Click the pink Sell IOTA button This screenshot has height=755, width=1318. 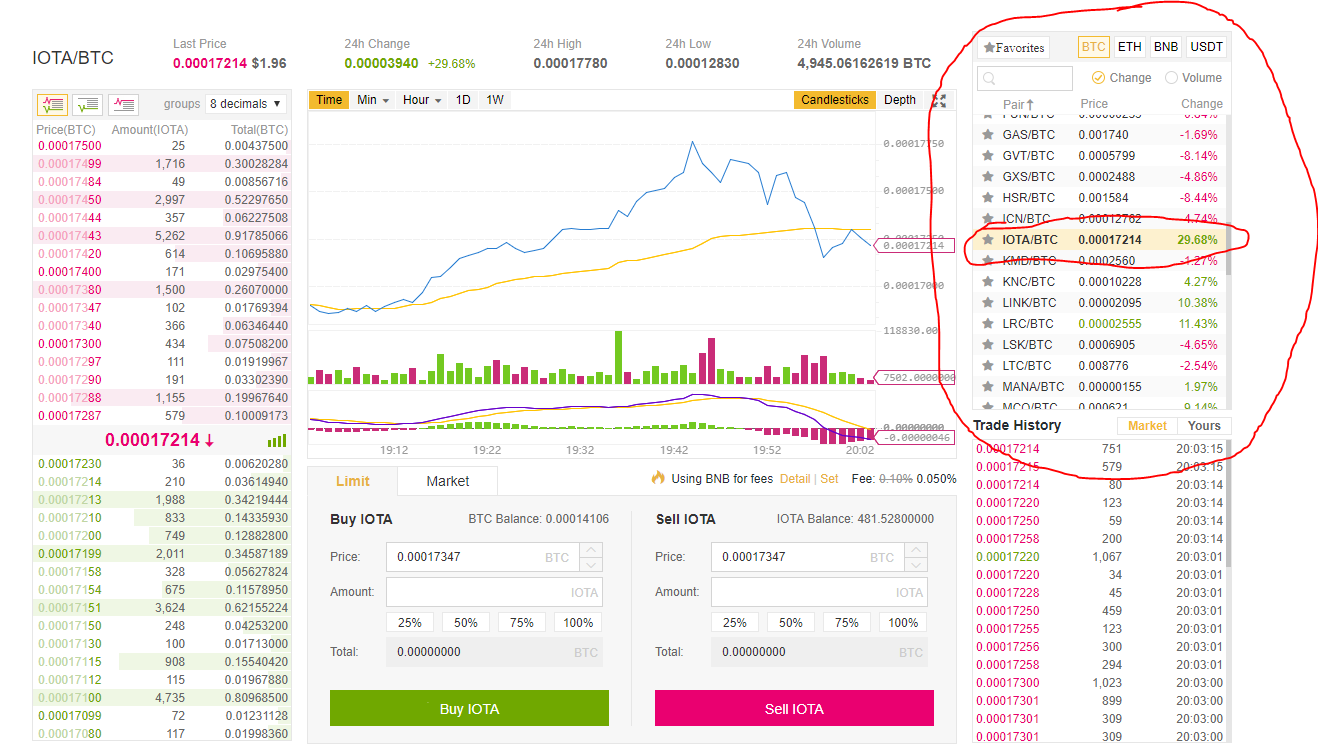(x=794, y=708)
